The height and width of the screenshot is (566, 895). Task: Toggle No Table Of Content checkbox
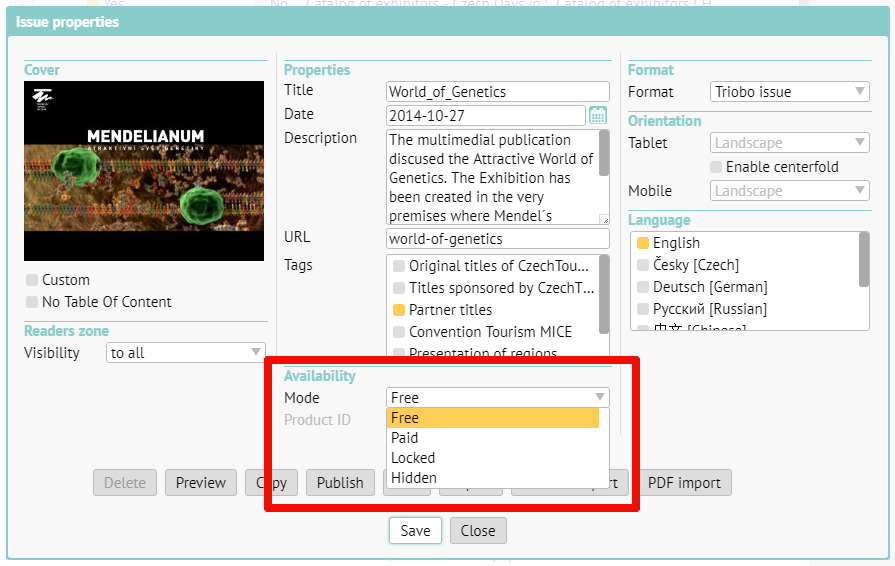[x=33, y=302]
